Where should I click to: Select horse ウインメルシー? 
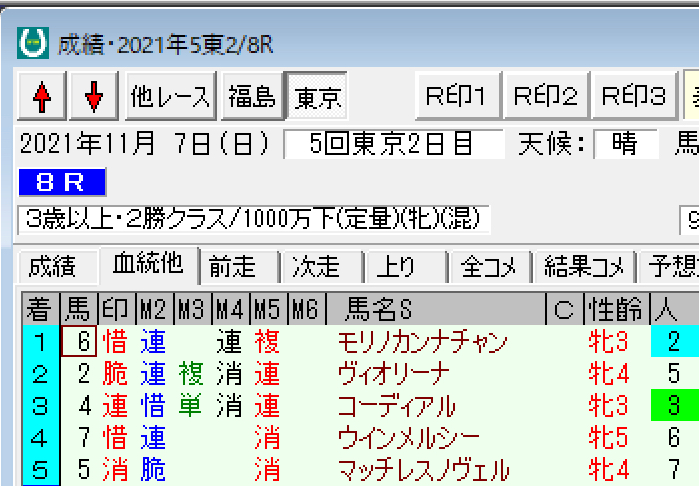[409, 438]
